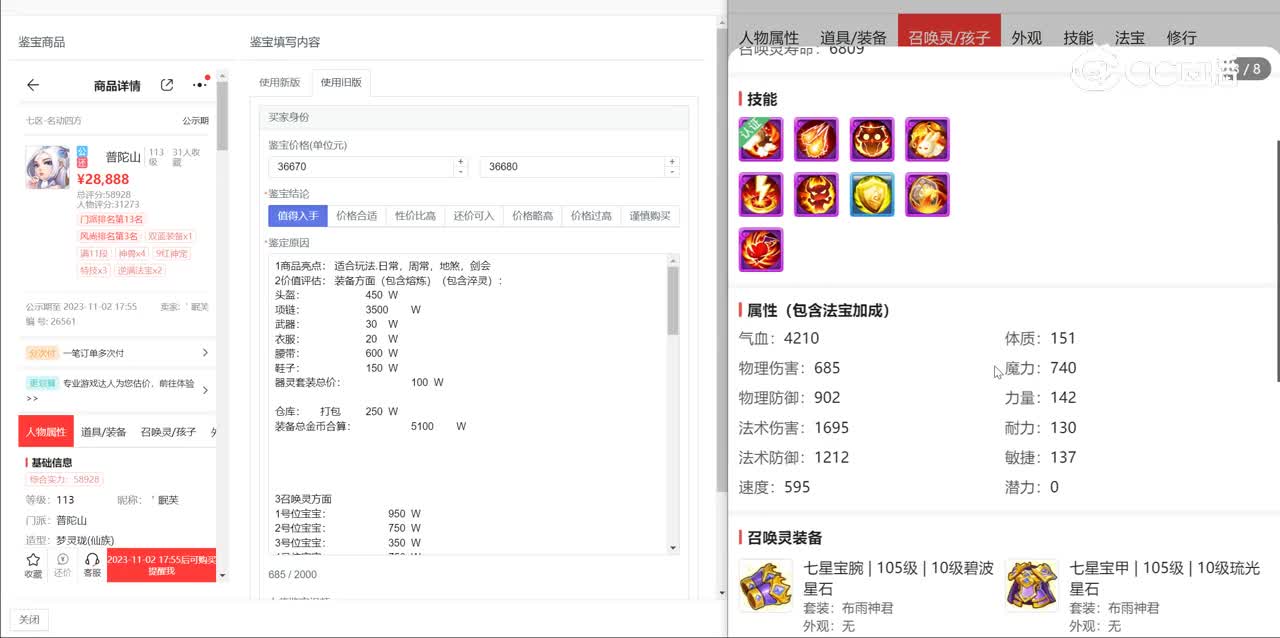Screen dimensions: 1280x638
Task: Select 道具/装备 tab in product detail panel
Action: [104, 432]
